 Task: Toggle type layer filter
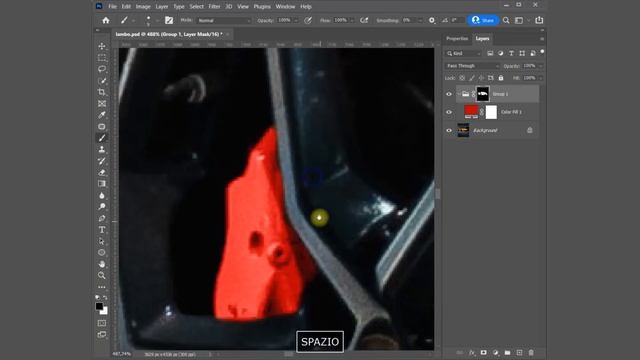tap(511, 53)
